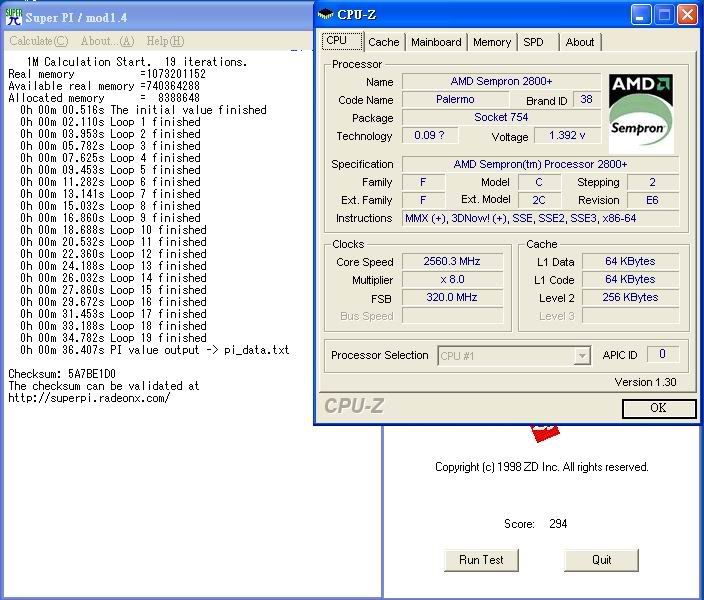Click the http://superpi.radeonx.com/ URL text
Viewport: 704px width, 600px height.
coord(89,398)
